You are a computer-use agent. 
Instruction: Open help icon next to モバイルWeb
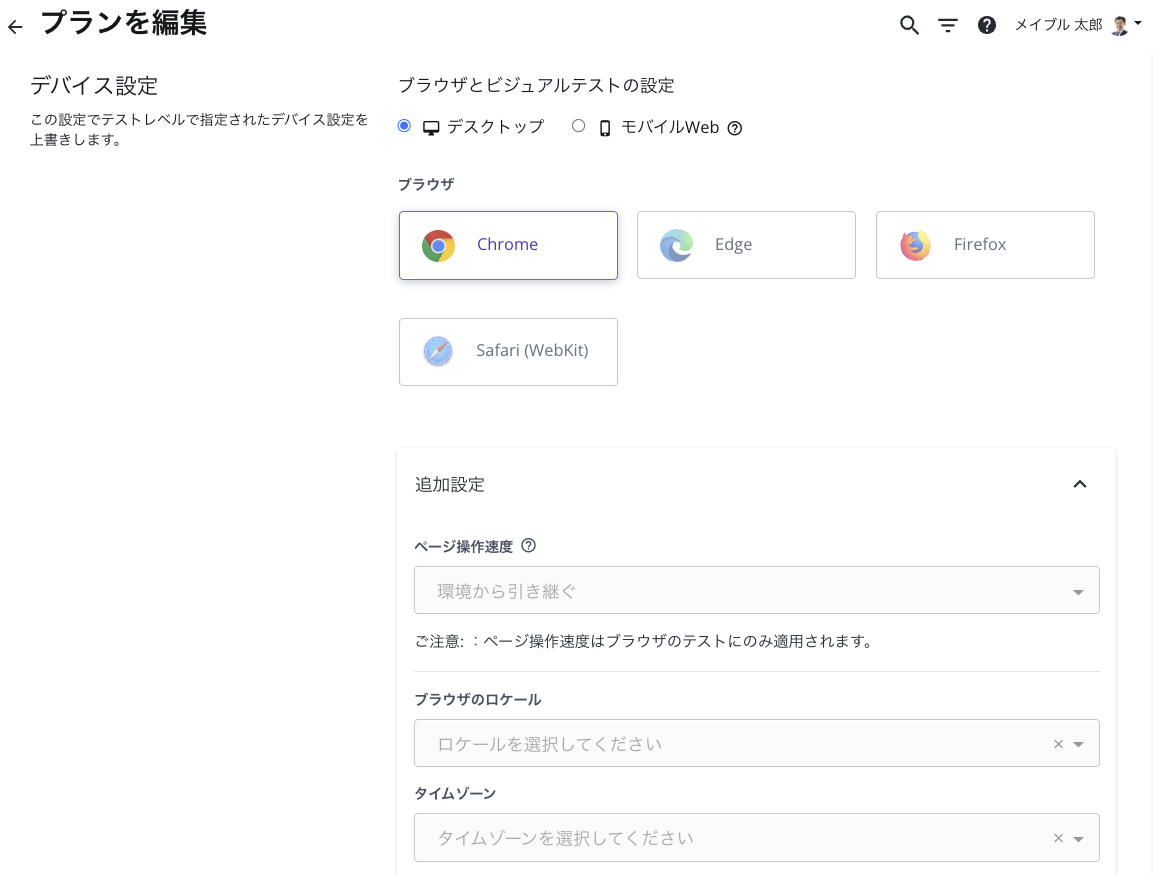click(x=735, y=128)
